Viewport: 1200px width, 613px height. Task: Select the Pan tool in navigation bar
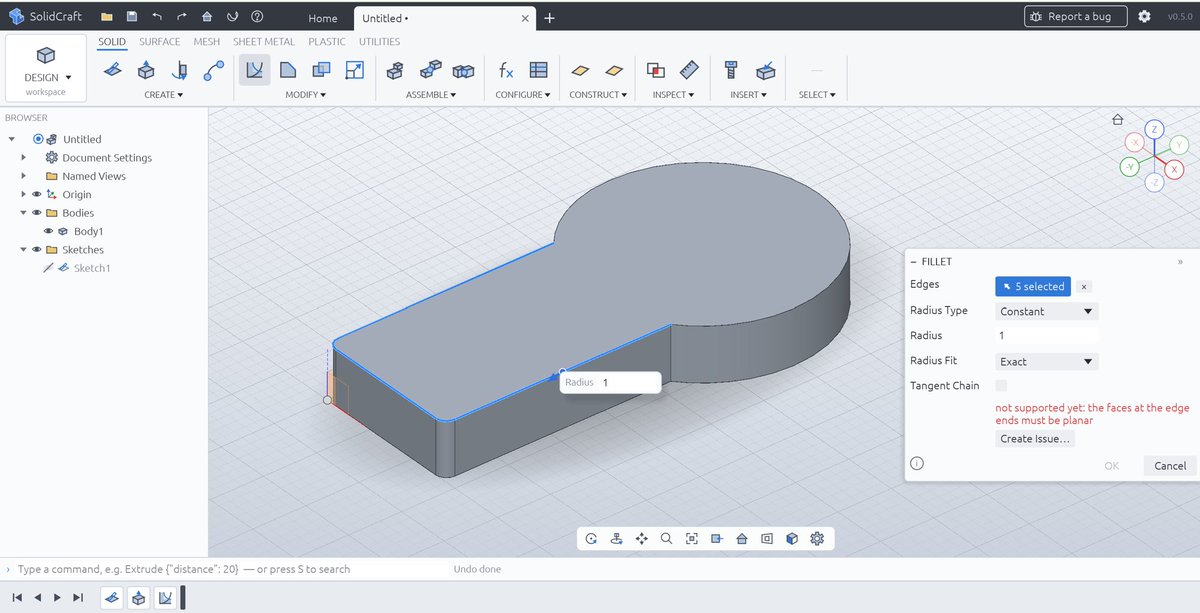(641, 538)
